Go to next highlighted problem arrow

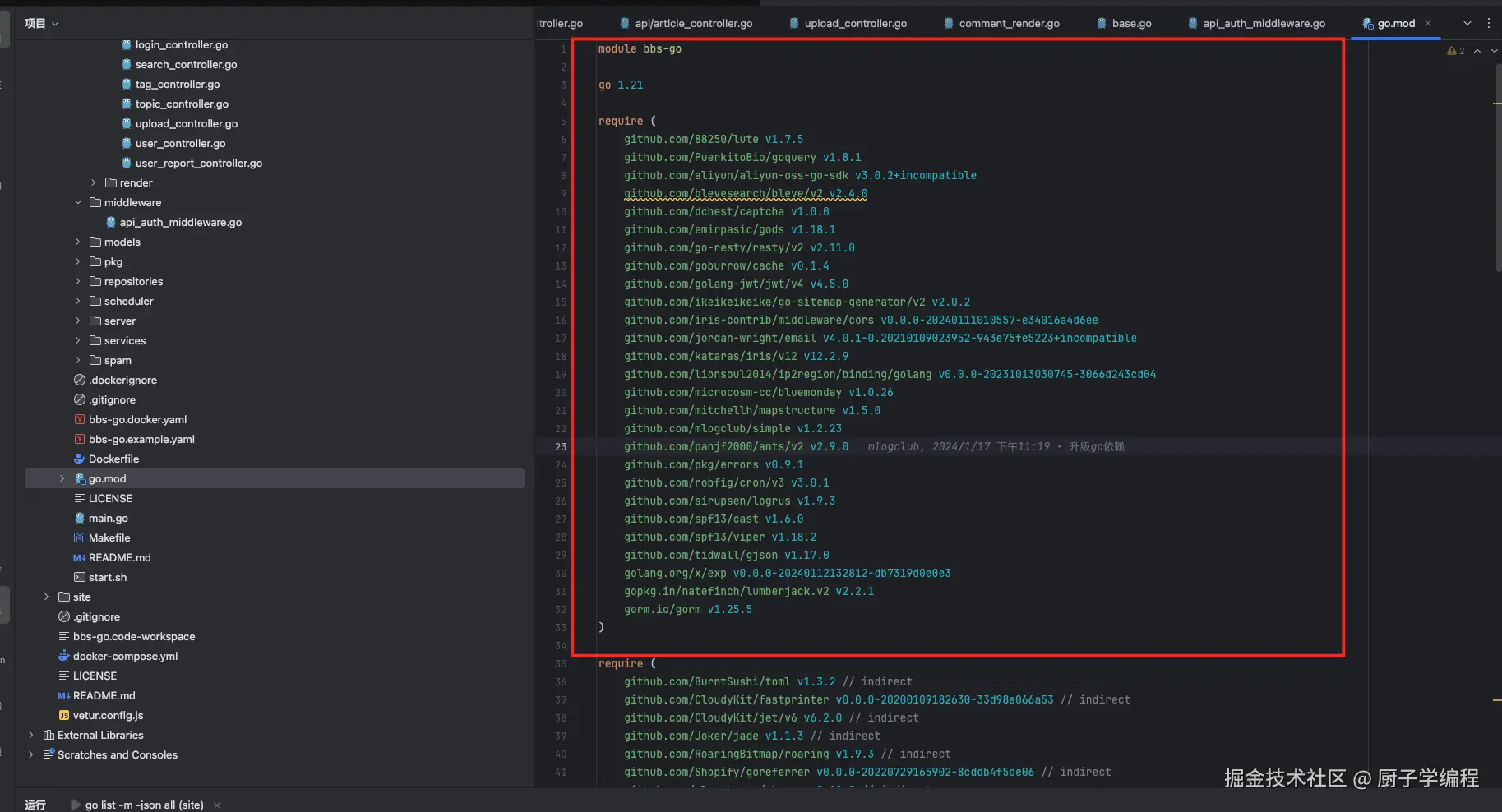tap(1494, 51)
